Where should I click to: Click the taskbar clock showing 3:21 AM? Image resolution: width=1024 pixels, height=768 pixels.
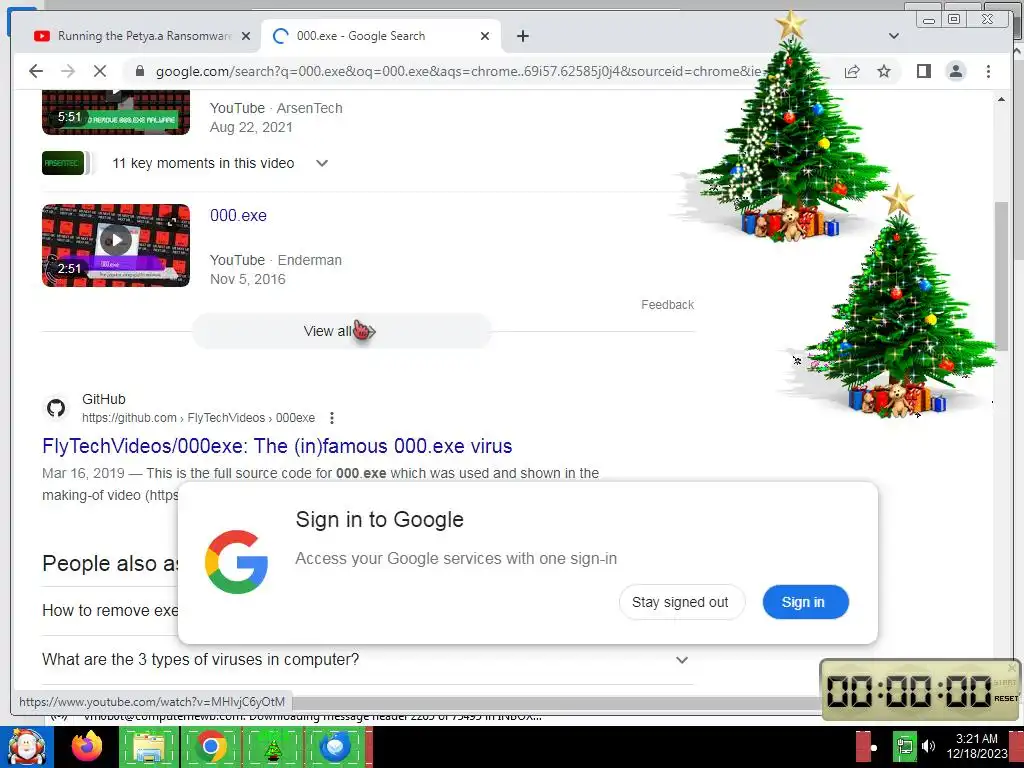click(x=976, y=746)
